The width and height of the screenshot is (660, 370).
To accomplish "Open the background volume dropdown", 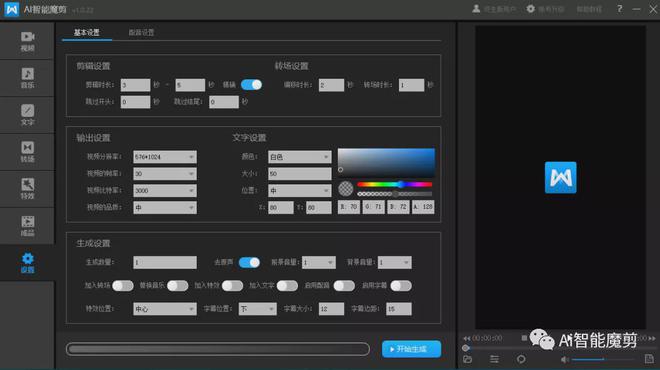I will pos(394,262).
